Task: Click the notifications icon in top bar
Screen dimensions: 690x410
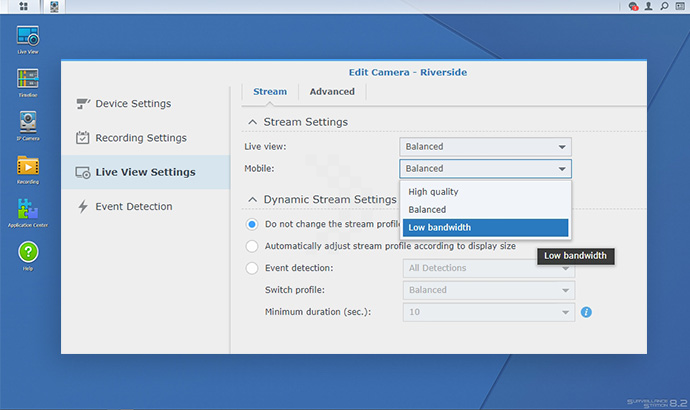Action: coord(633,6)
